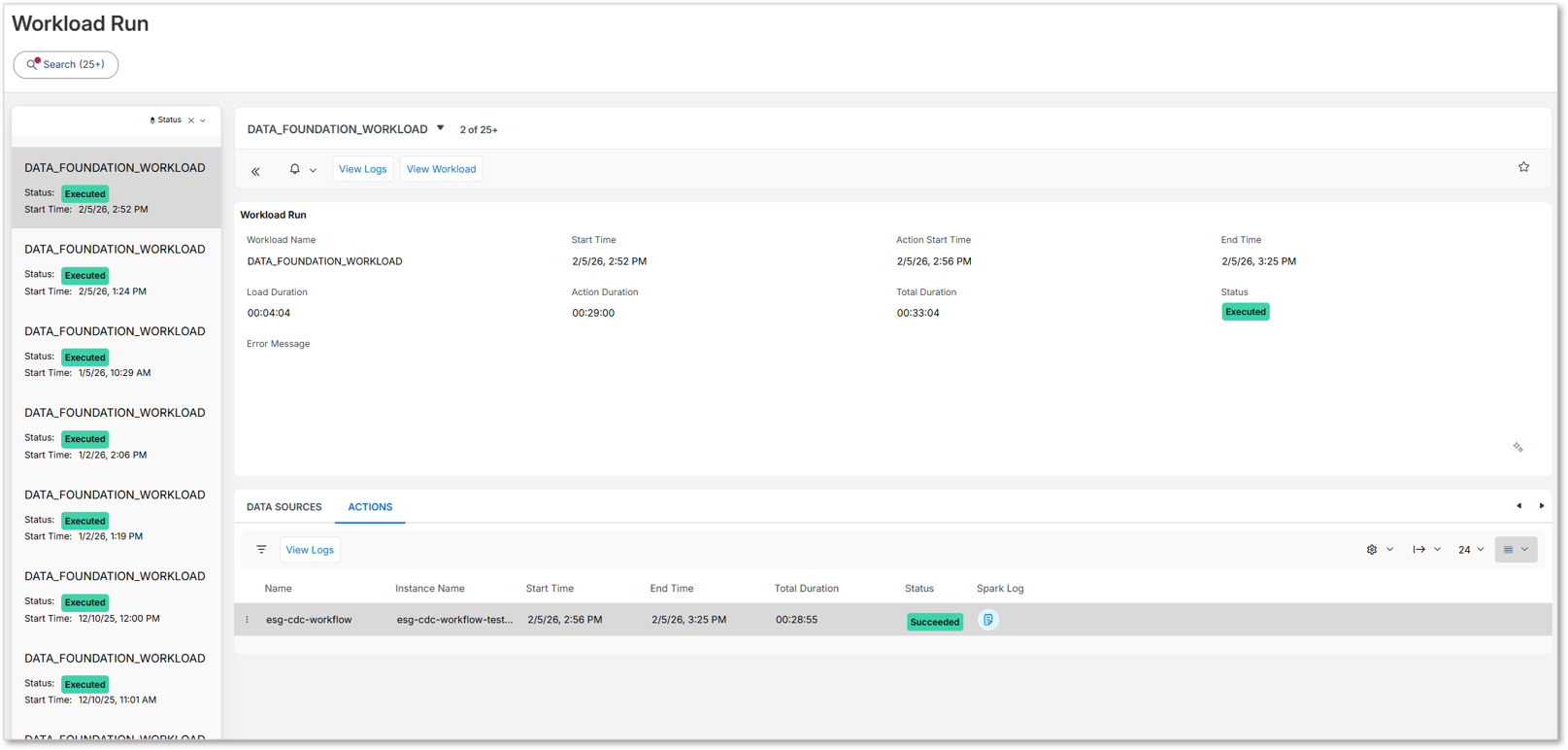The width and height of the screenshot is (1568, 750).
Task: Click the notification bell icon
Action: tap(294, 169)
